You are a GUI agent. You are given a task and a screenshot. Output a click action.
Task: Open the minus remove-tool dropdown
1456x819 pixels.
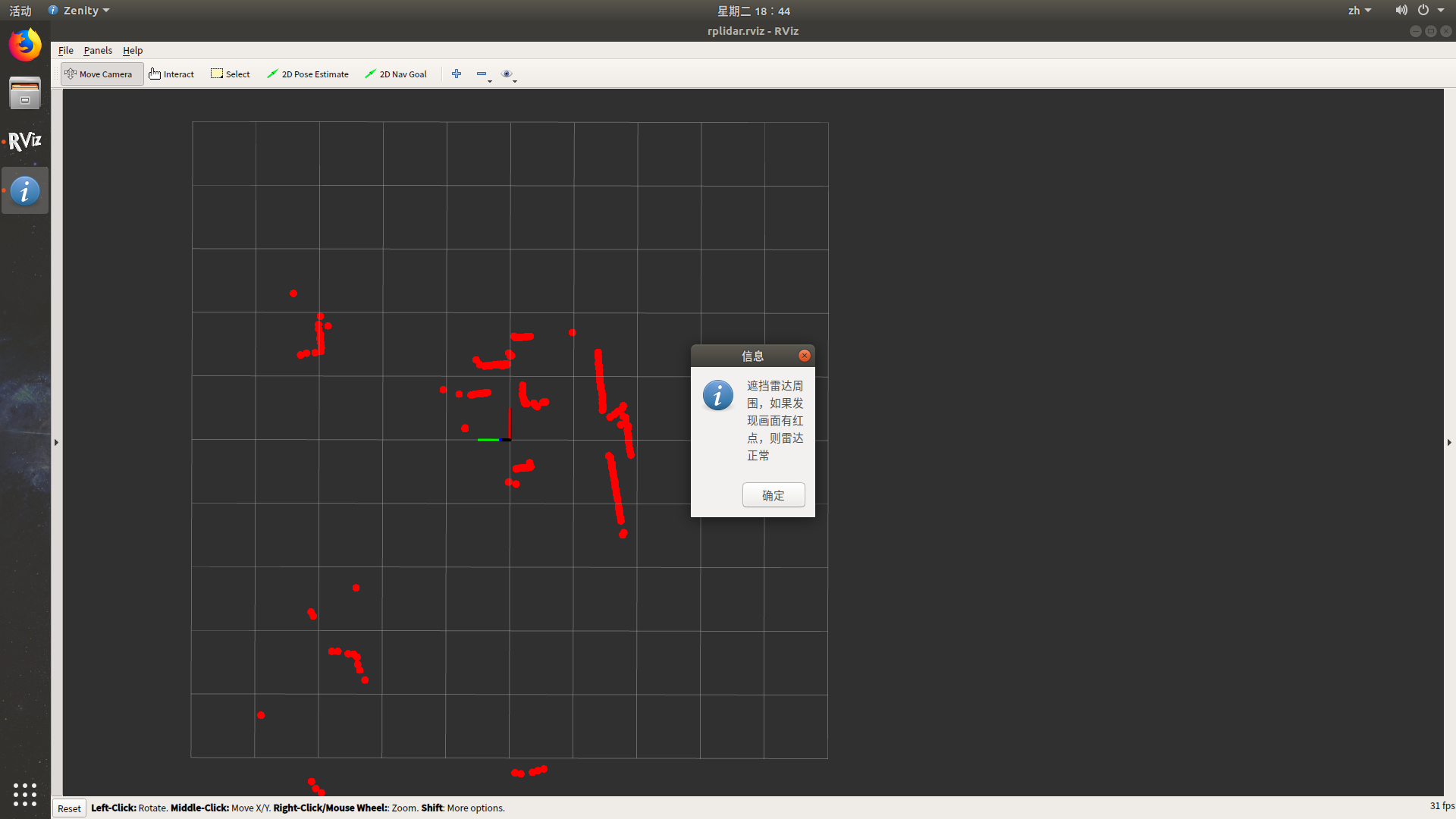pos(483,74)
